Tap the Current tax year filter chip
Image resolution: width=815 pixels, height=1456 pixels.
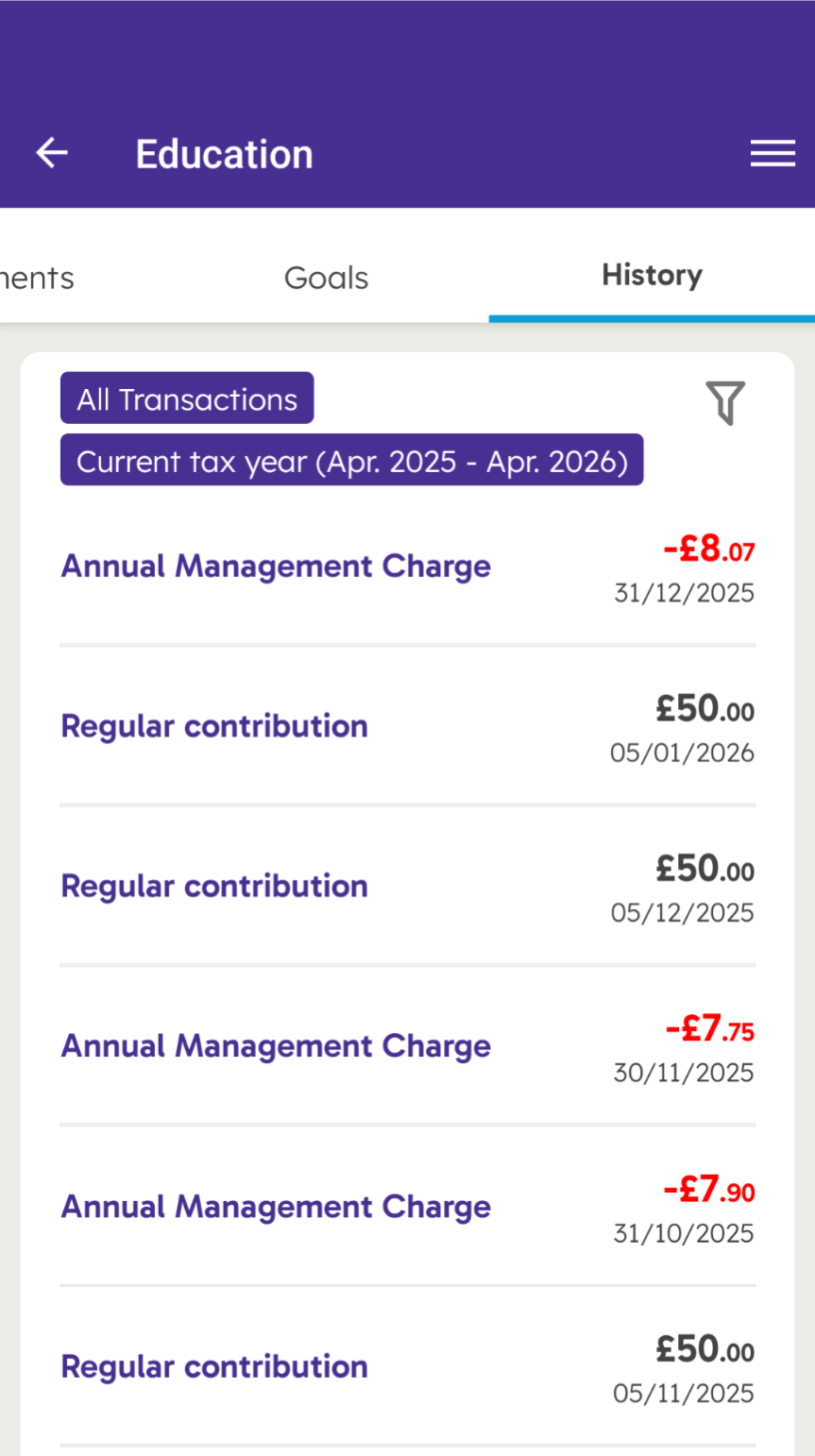(x=351, y=461)
